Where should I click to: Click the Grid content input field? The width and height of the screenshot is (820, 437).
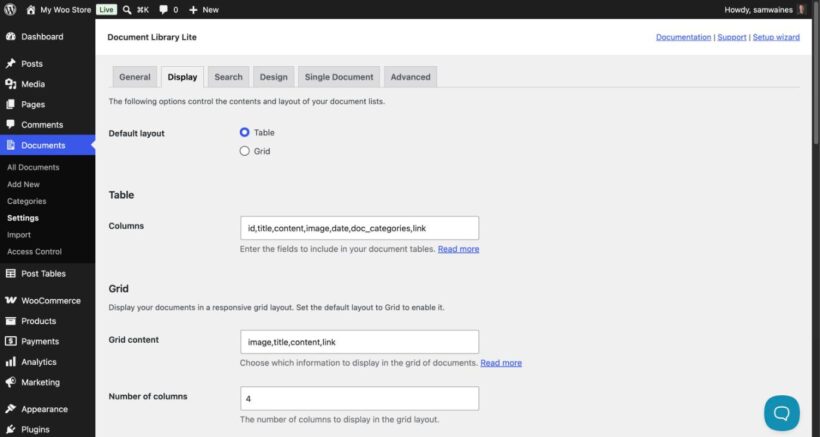359,342
